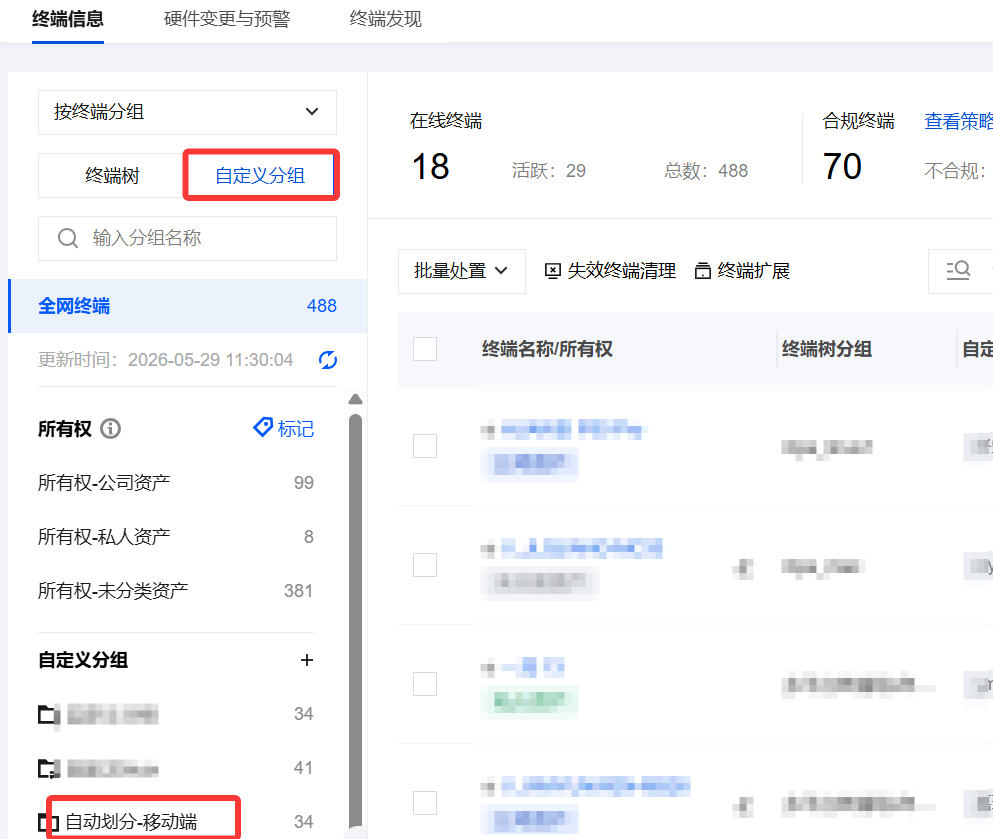Screen dimensions: 993x839
Task: Refresh the update time with reload icon
Action: click(x=327, y=360)
